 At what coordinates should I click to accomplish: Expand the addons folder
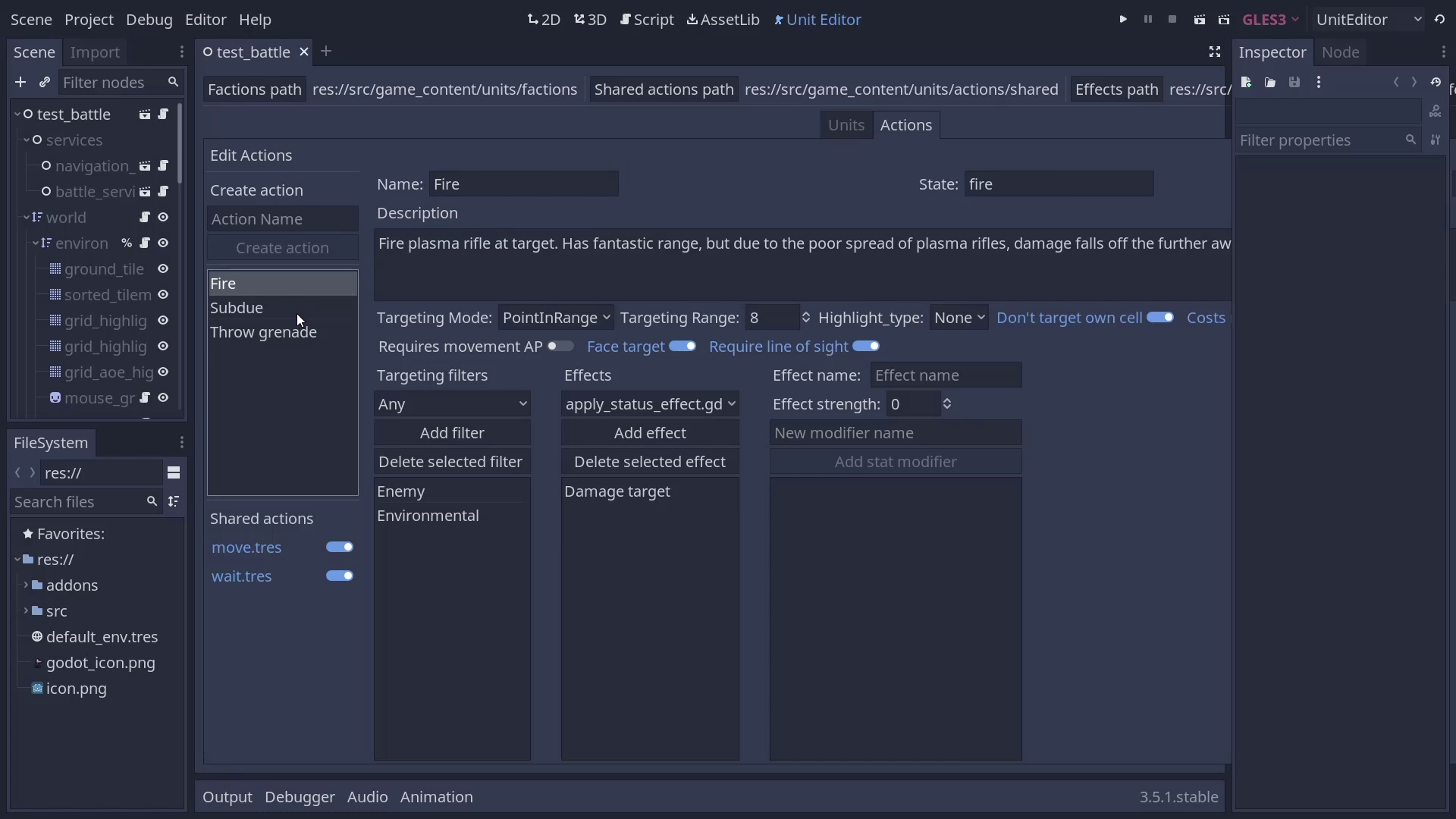[26, 585]
